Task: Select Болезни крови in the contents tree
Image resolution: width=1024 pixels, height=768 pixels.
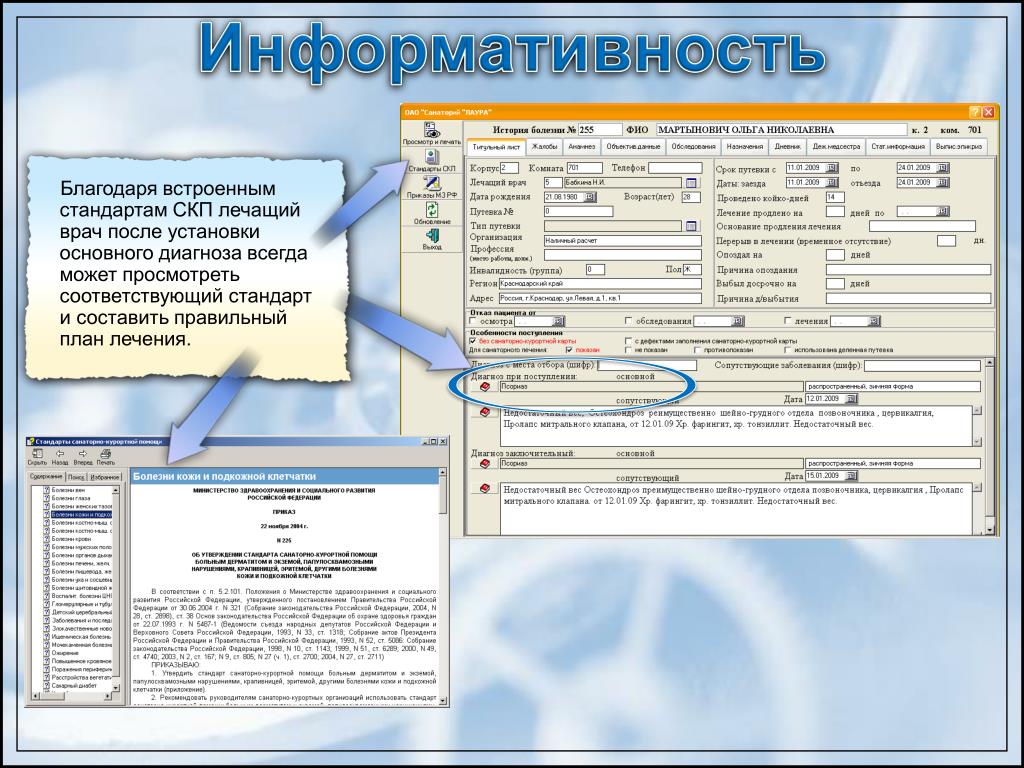Action: (71, 539)
